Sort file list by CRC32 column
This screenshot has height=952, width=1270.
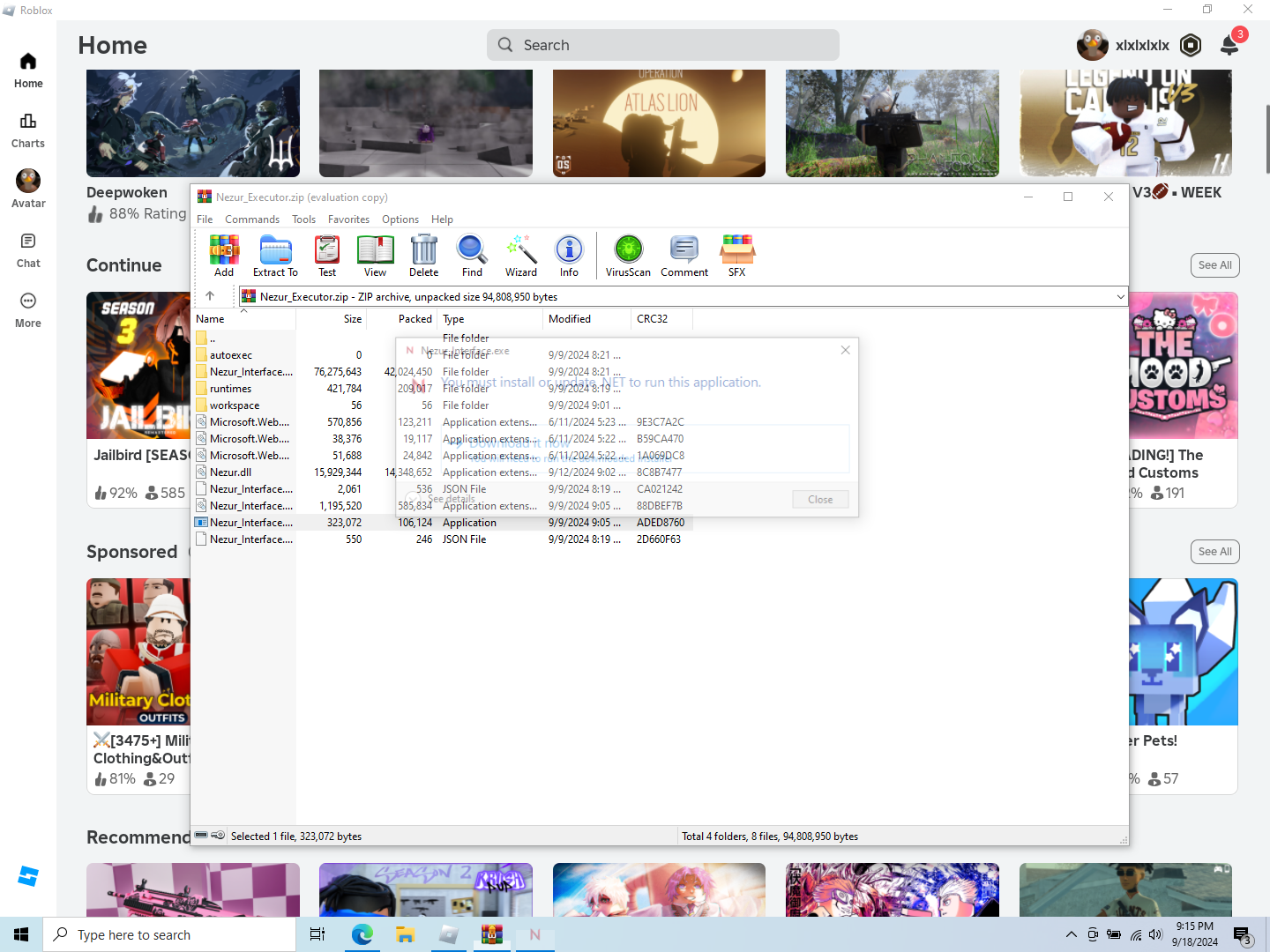(661, 319)
